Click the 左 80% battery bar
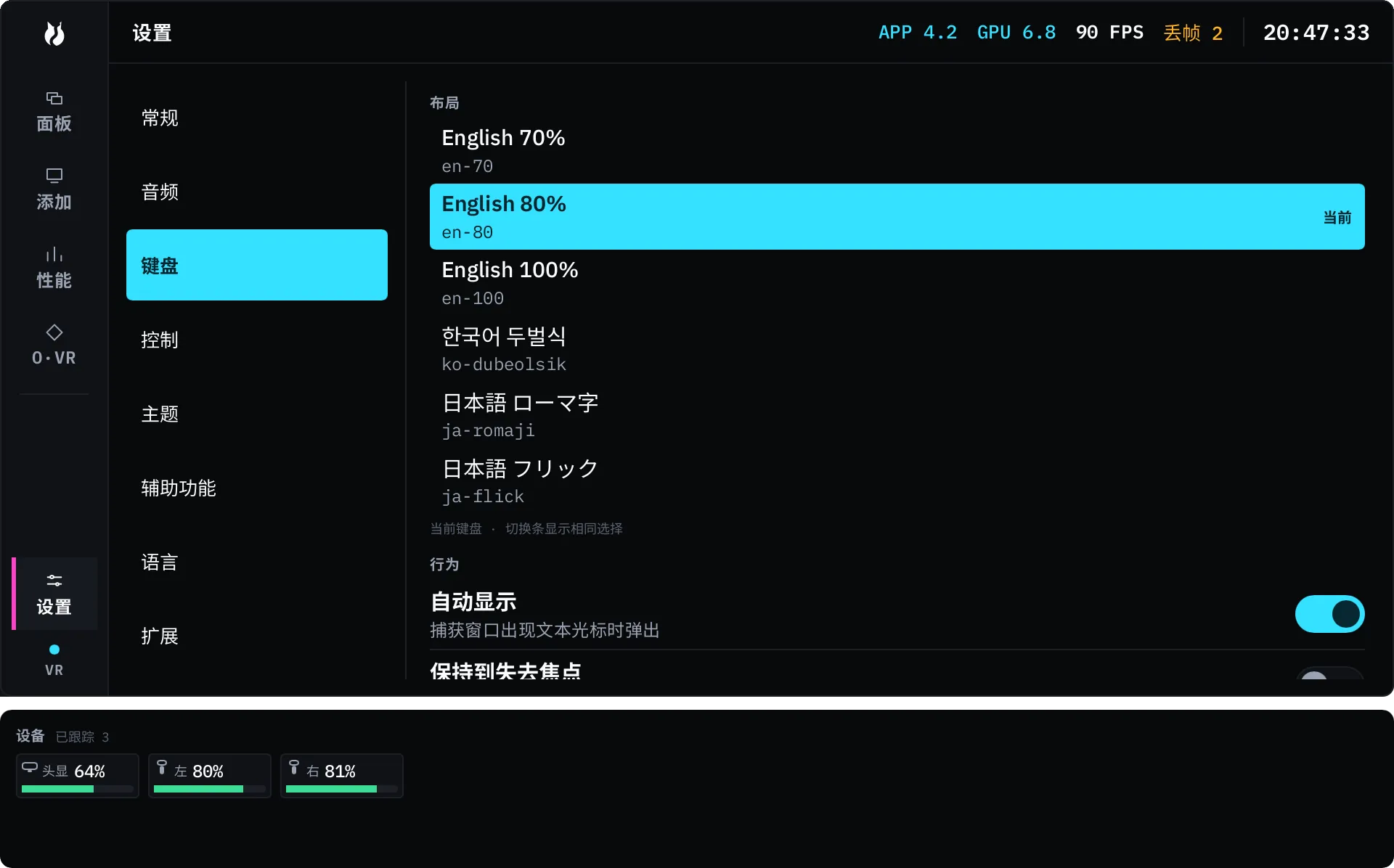The image size is (1394, 868). pyautogui.click(x=210, y=789)
